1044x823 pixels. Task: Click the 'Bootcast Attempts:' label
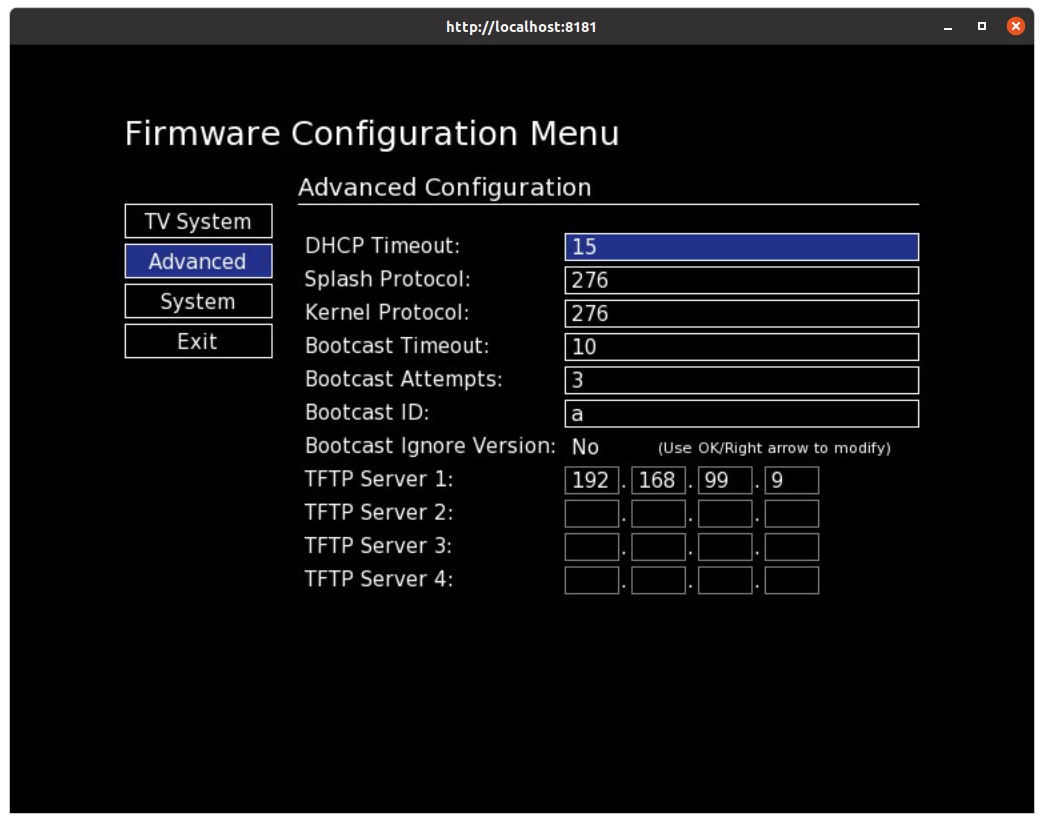point(403,379)
